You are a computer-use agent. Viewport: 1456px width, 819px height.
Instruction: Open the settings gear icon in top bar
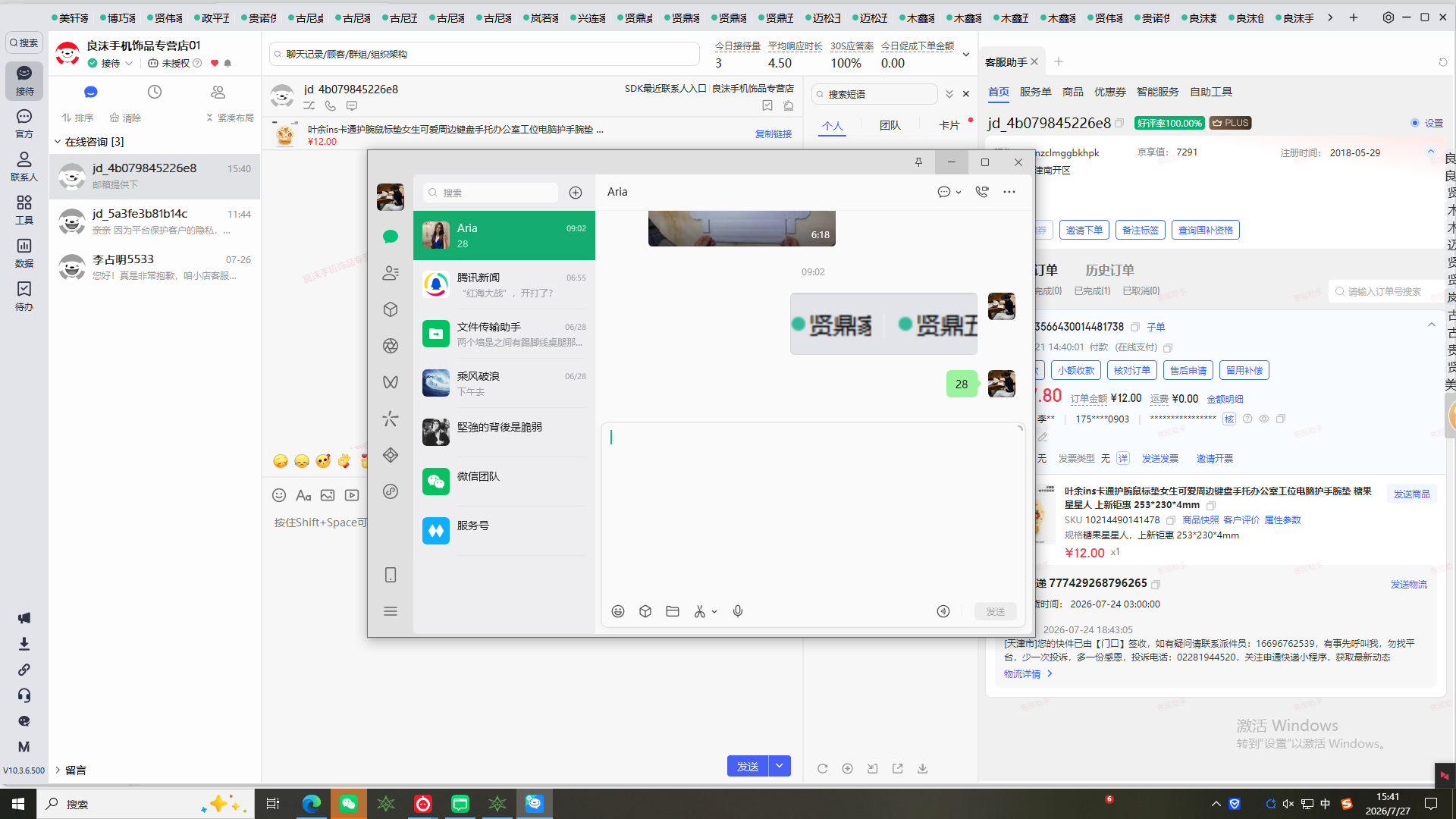[1389, 17]
